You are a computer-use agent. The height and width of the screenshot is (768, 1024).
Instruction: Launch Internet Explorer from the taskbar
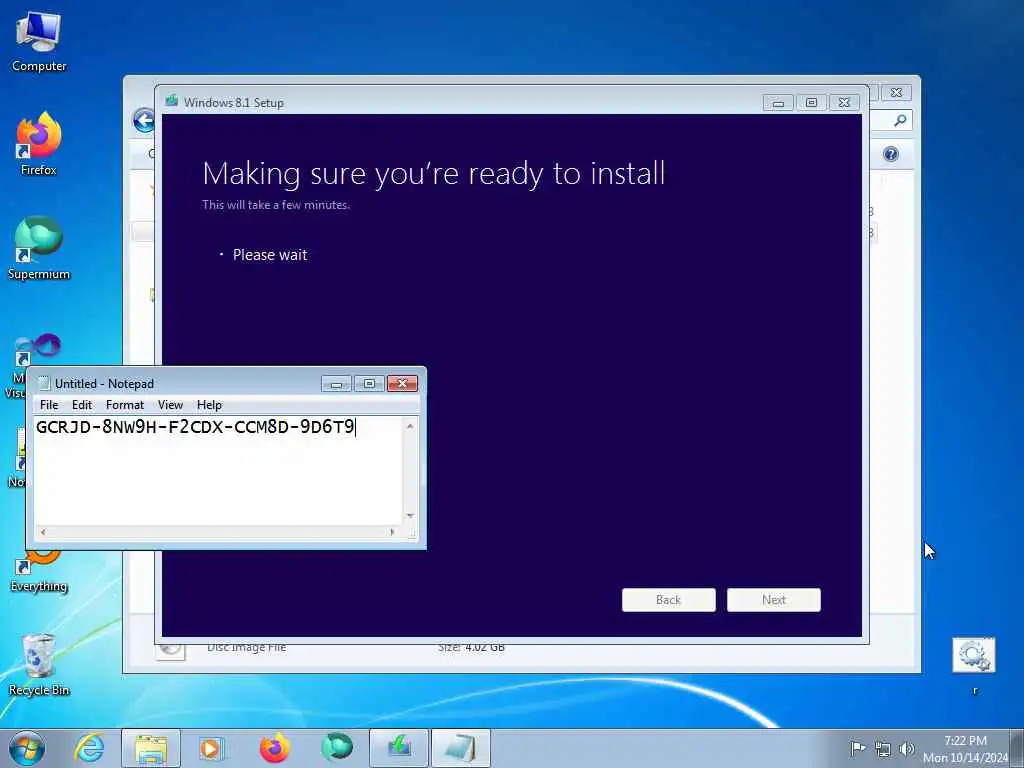[89, 748]
